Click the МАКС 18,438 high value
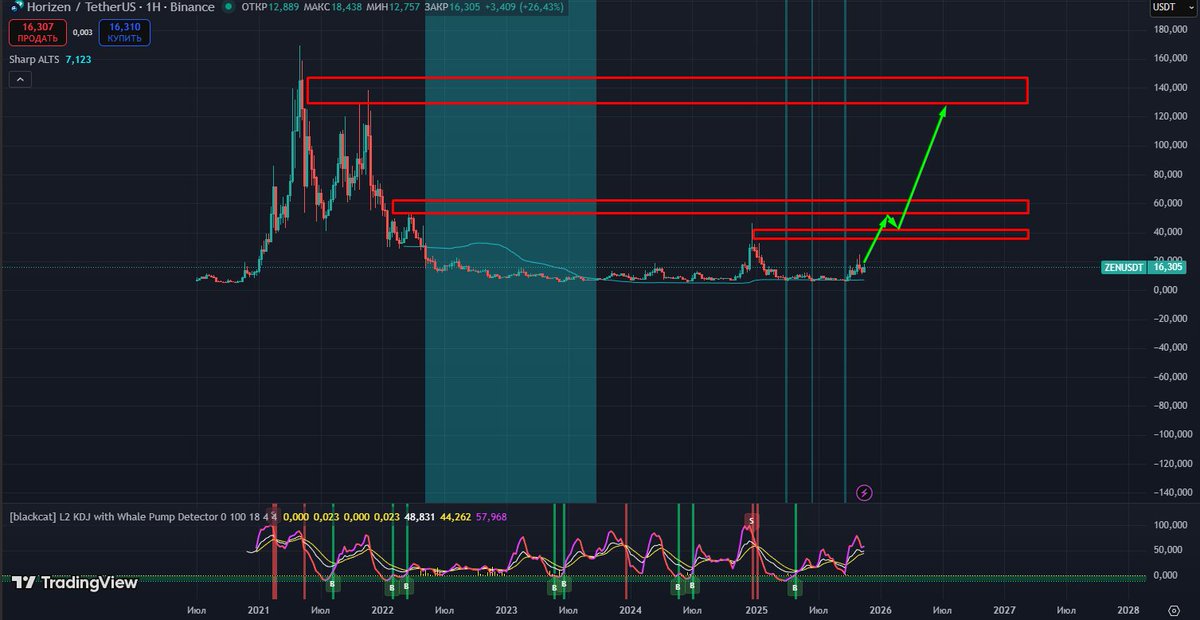The image size is (1200, 620). point(333,7)
